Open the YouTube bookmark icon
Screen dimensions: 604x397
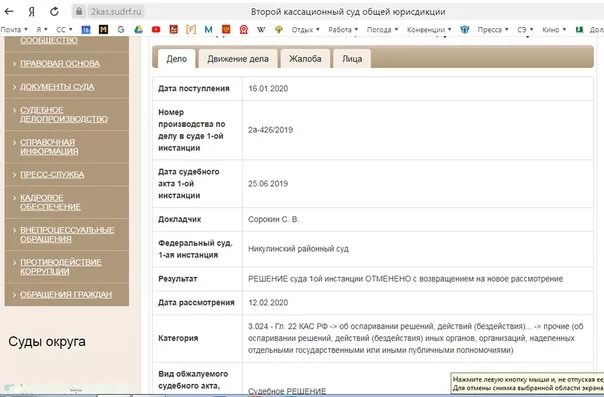[x=156, y=29]
